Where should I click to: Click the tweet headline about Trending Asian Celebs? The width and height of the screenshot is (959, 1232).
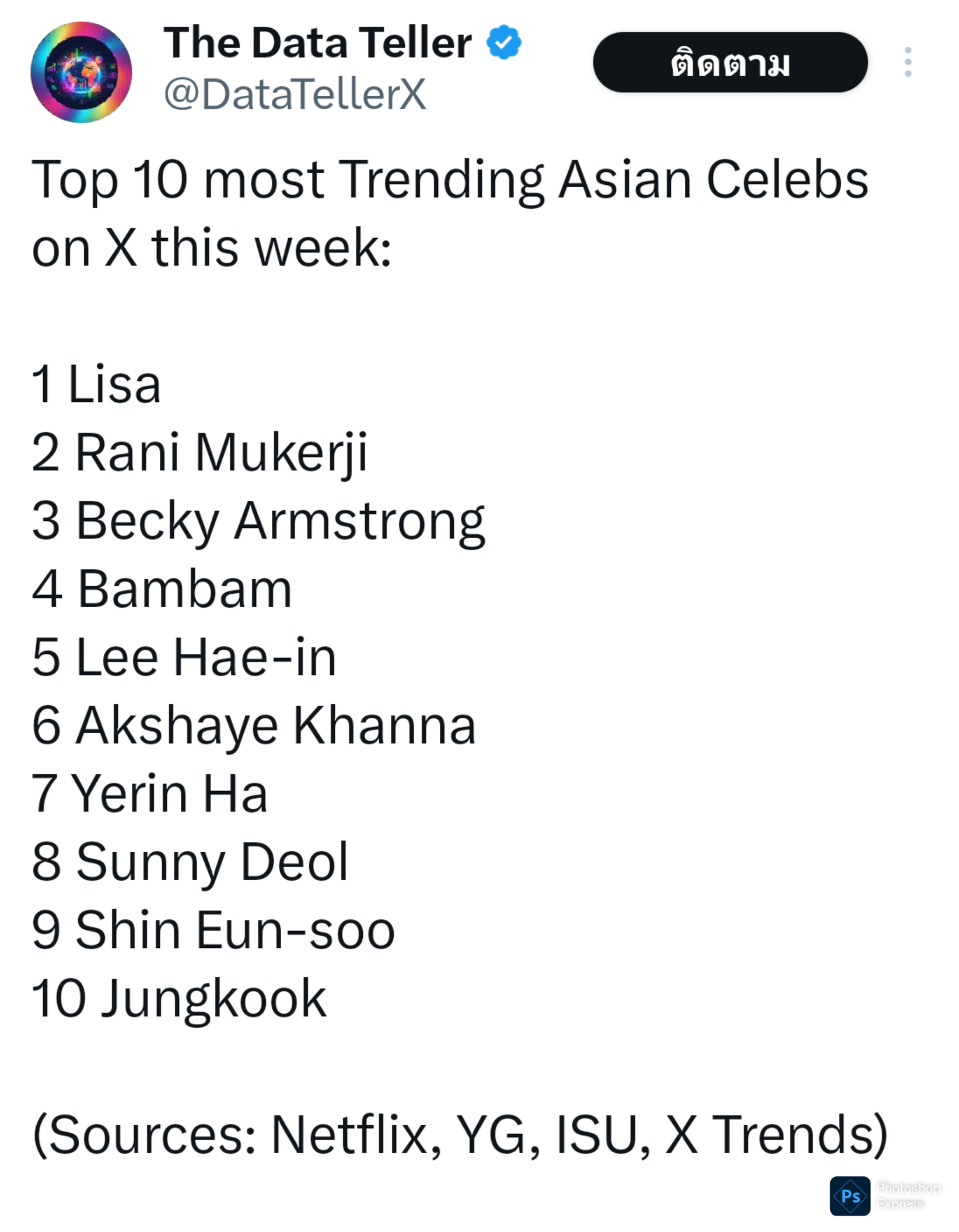pyautogui.click(x=449, y=213)
